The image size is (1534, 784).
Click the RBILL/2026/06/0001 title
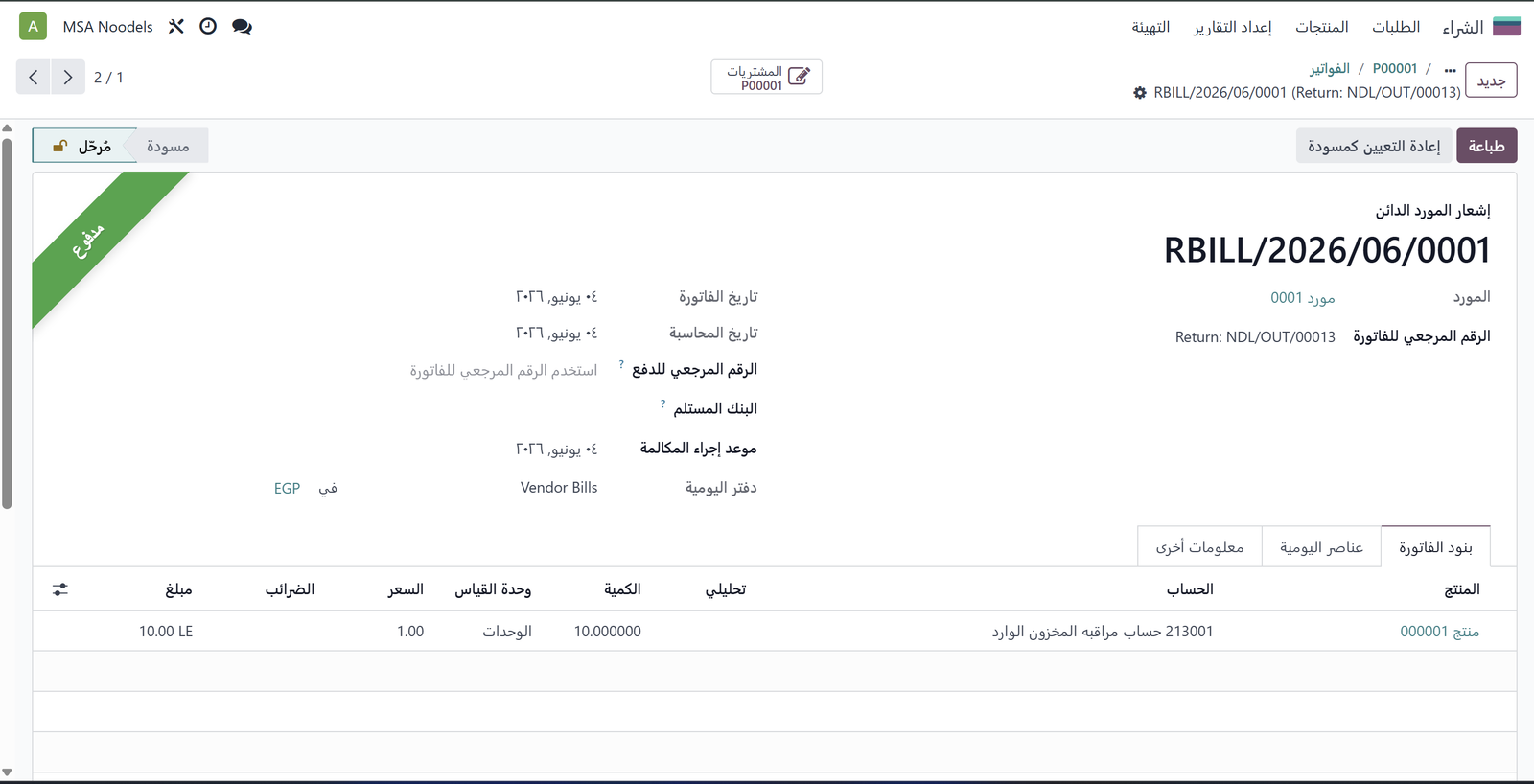coord(1327,250)
